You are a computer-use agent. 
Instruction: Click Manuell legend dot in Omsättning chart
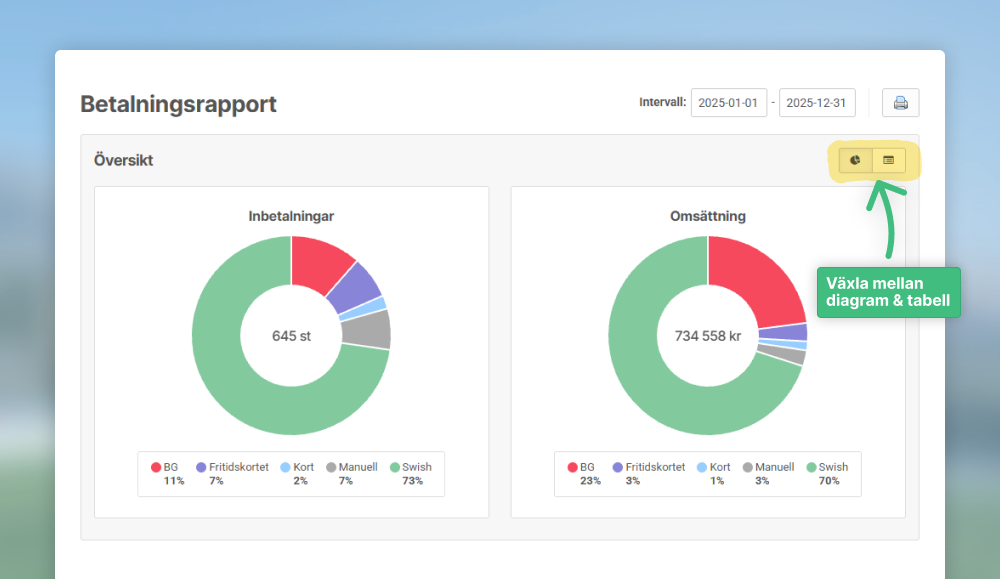point(747,467)
